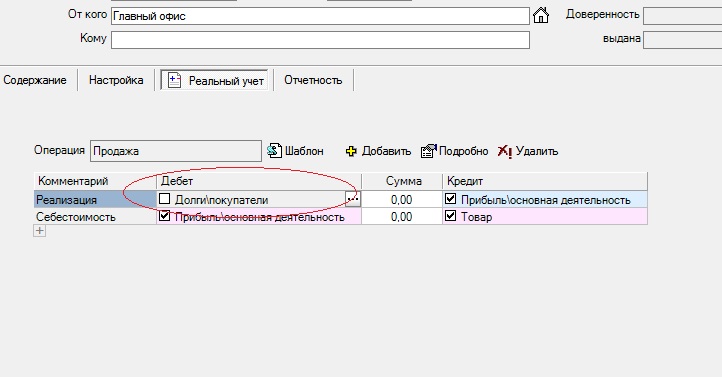
Task: Uncheck the credit checkbox in Реализация row
Action: pos(450,199)
